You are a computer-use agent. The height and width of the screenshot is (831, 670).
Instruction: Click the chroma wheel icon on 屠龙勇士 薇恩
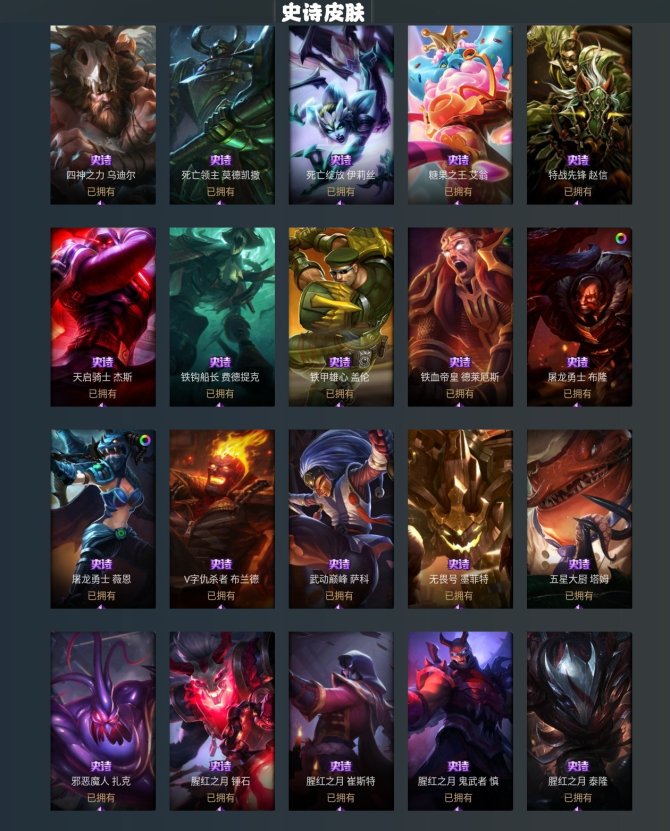click(145, 440)
